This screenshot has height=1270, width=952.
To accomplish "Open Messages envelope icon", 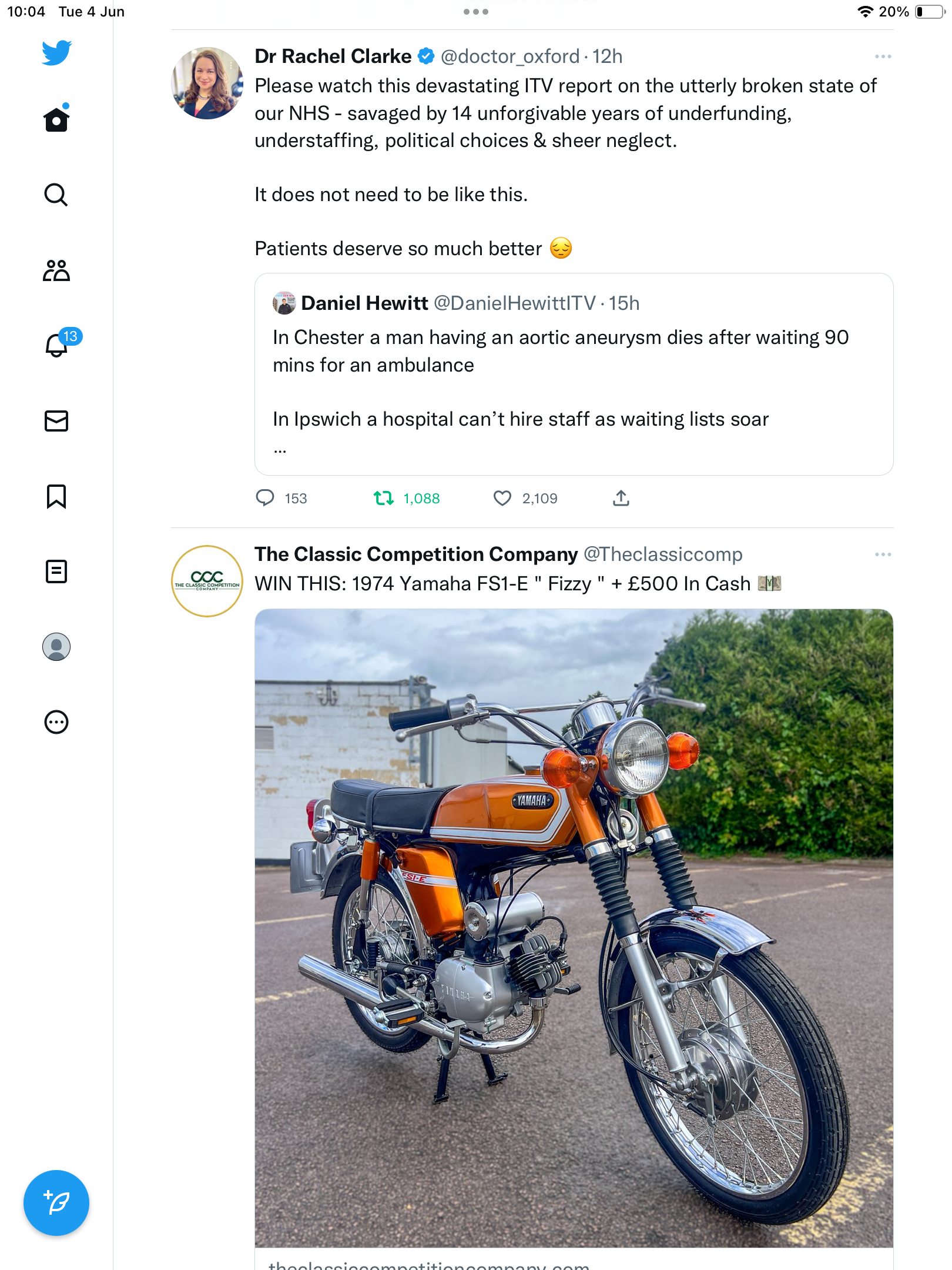I will point(56,421).
